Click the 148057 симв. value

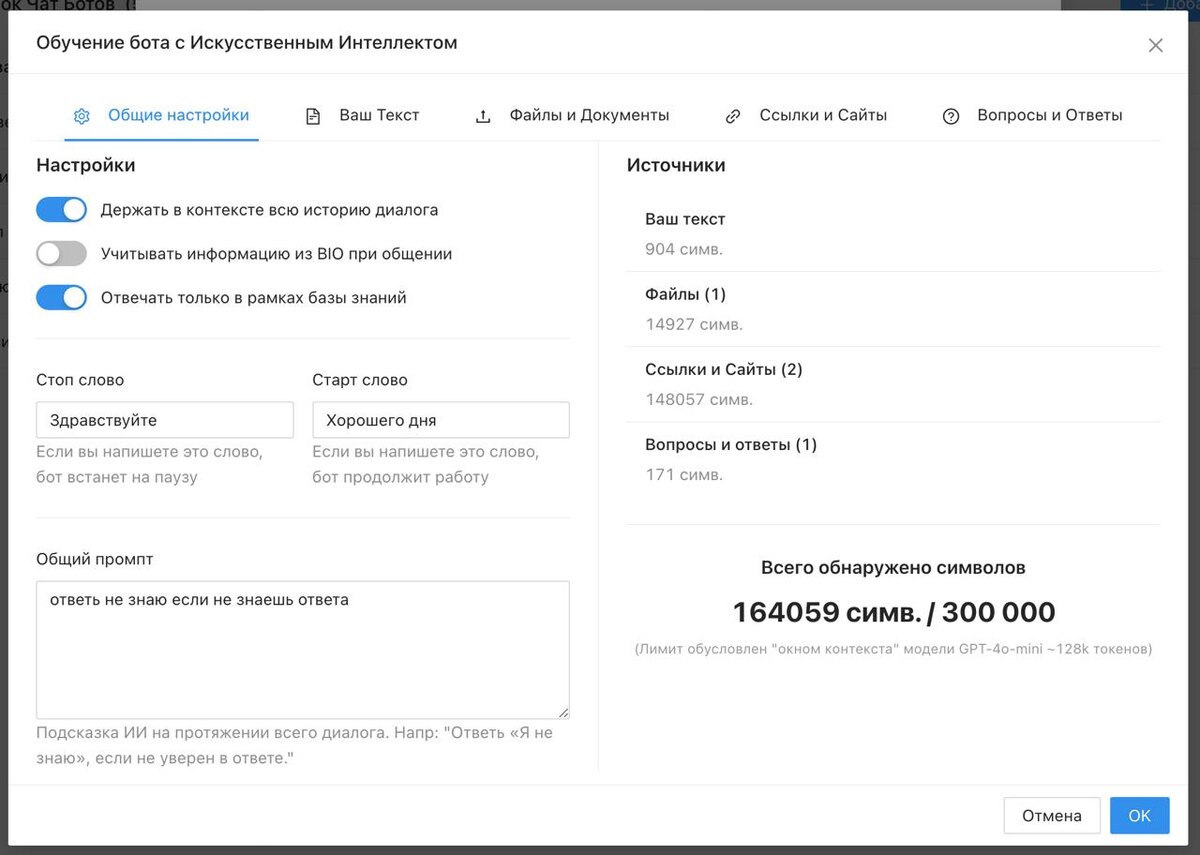[699, 399]
